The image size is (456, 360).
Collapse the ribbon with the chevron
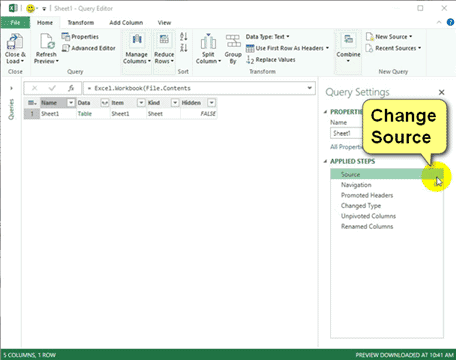pyautogui.click(x=439, y=22)
